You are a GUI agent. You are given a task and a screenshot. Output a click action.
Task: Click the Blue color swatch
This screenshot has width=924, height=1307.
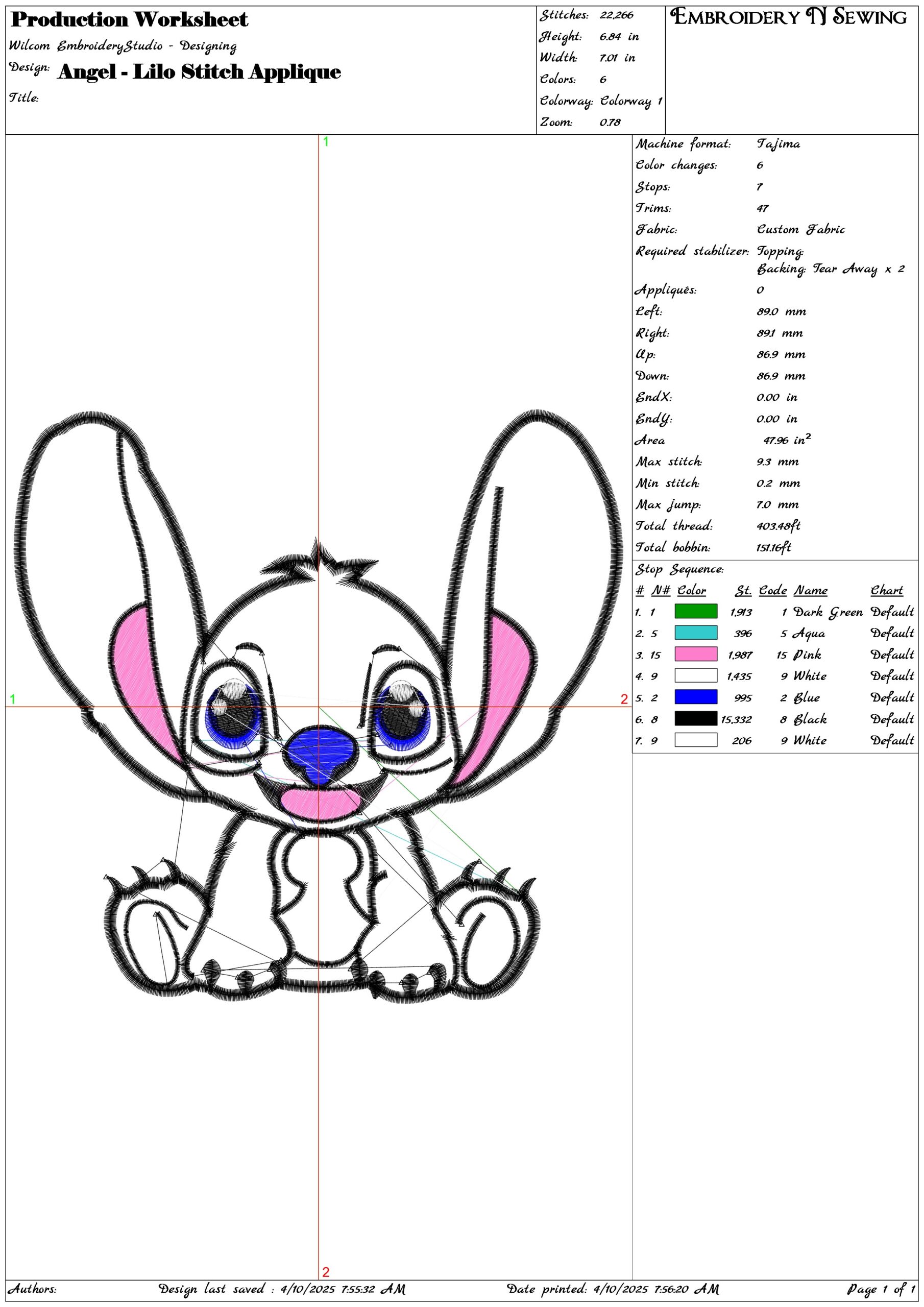click(x=696, y=697)
